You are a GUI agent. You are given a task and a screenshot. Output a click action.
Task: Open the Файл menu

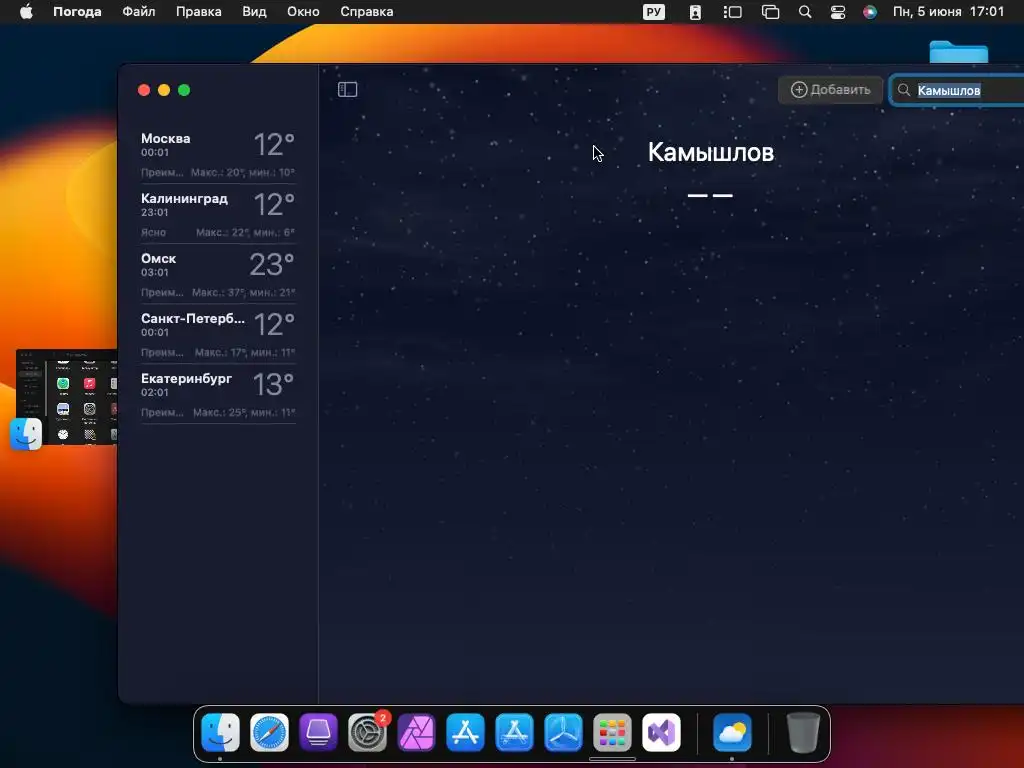click(138, 12)
